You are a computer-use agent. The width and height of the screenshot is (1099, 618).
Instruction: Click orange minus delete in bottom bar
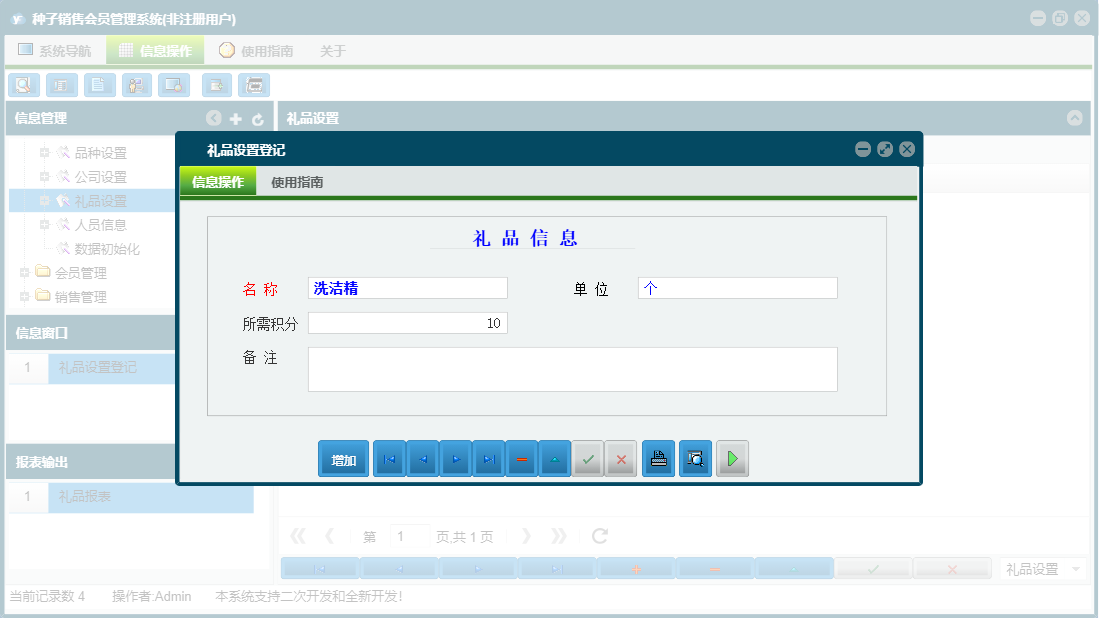715,569
